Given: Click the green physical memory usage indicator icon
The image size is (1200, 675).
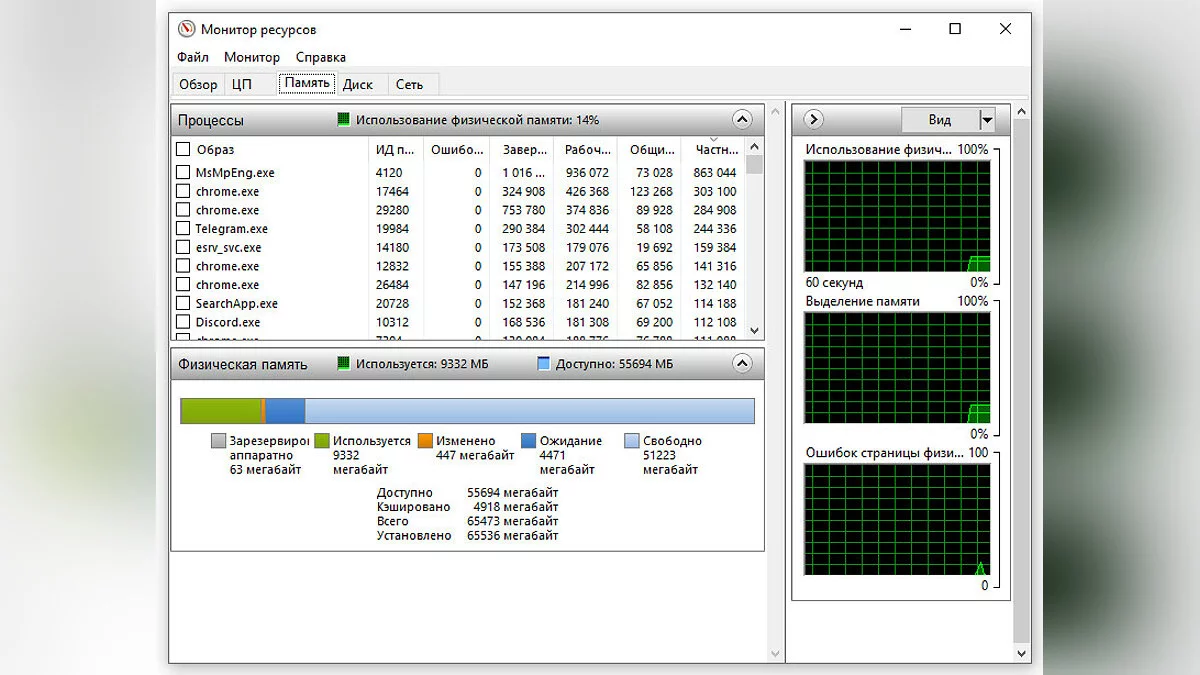Looking at the screenshot, I should point(344,120).
